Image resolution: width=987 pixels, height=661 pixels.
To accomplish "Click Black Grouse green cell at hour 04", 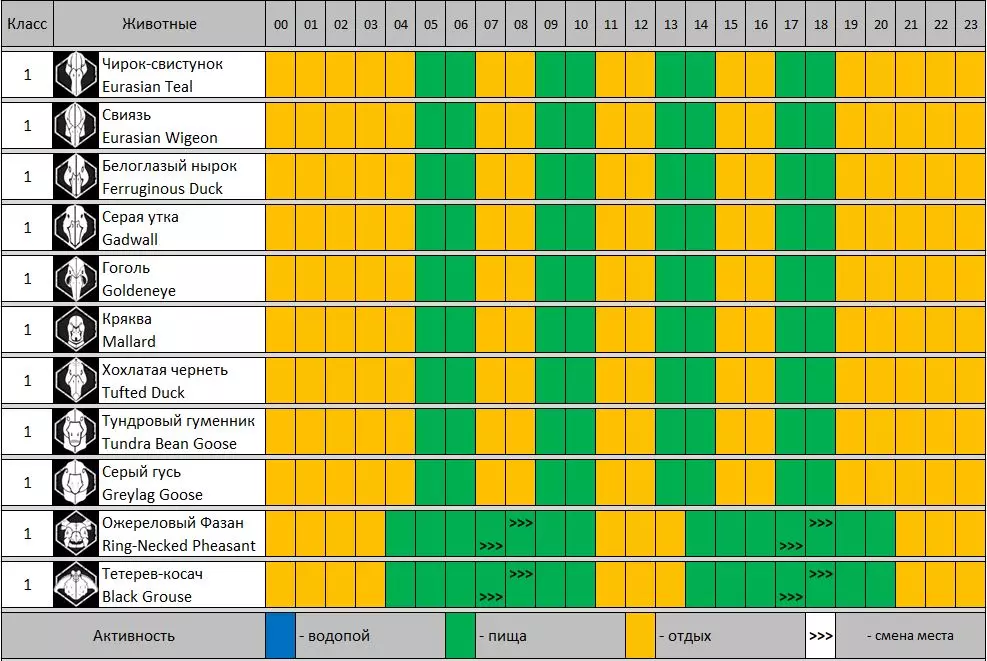I will [400, 584].
